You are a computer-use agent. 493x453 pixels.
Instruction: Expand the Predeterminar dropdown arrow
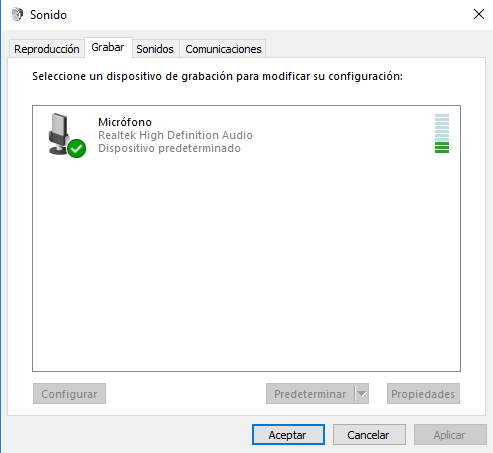click(x=362, y=394)
